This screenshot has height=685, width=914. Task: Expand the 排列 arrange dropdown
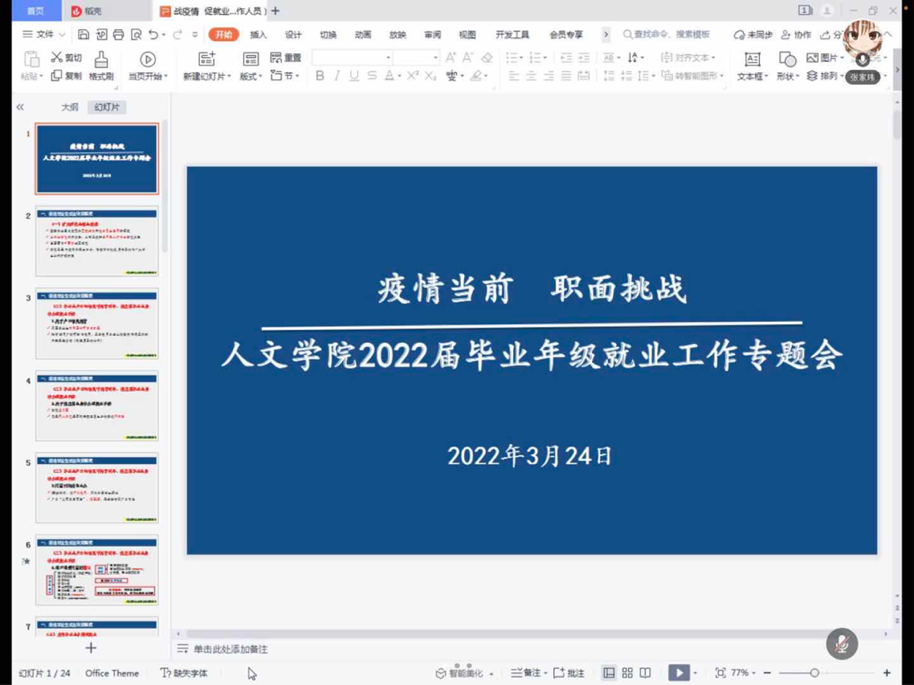click(830, 74)
